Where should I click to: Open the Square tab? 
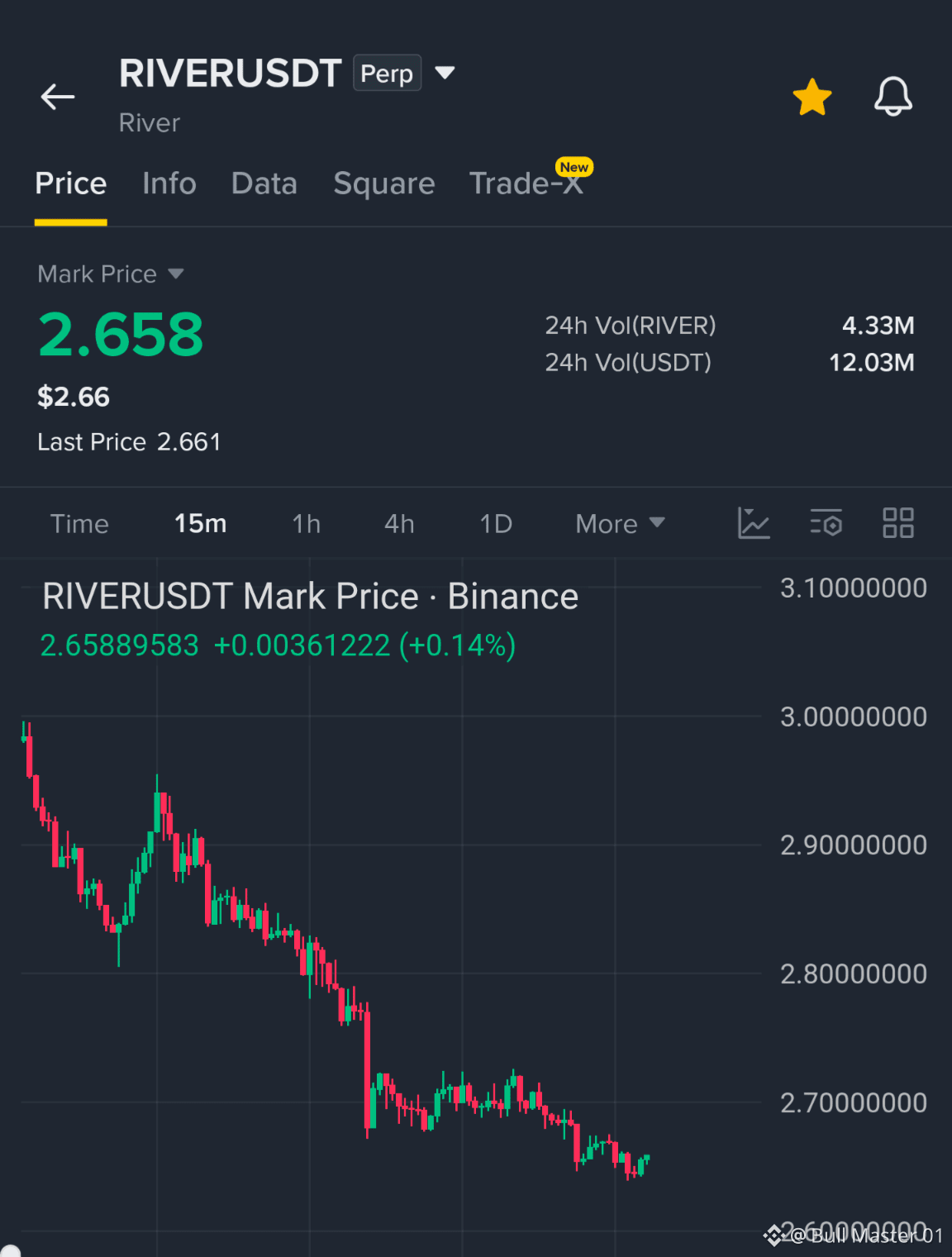click(384, 183)
